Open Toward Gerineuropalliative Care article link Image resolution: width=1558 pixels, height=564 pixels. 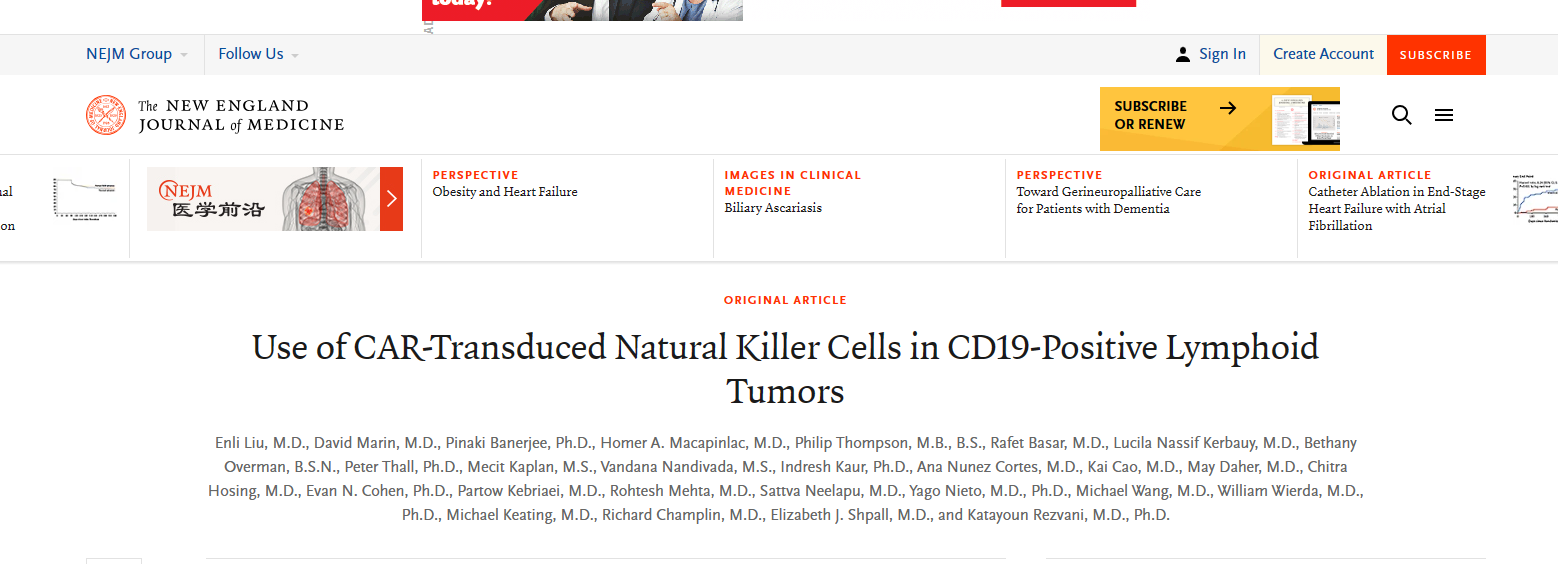[1109, 200]
